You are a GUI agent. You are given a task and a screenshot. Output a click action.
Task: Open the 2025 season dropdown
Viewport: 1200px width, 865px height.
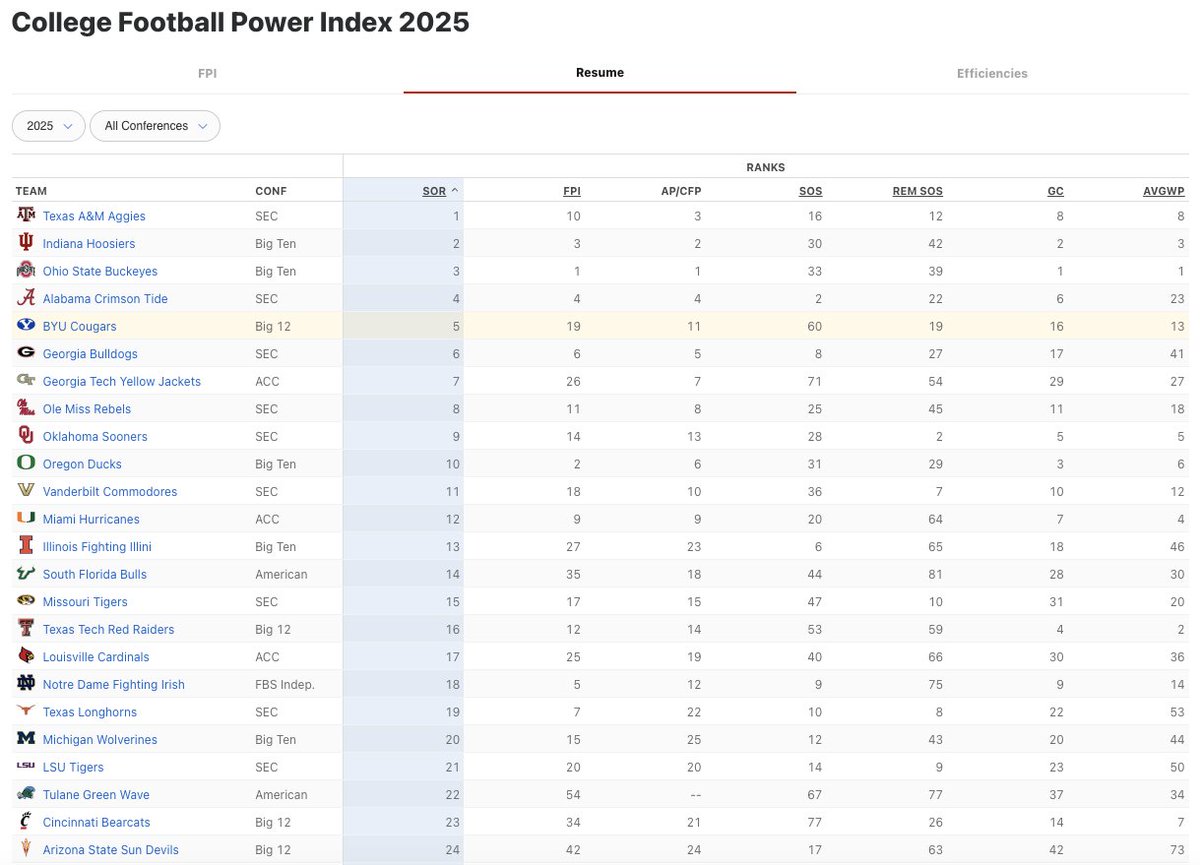[x=49, y=126]
